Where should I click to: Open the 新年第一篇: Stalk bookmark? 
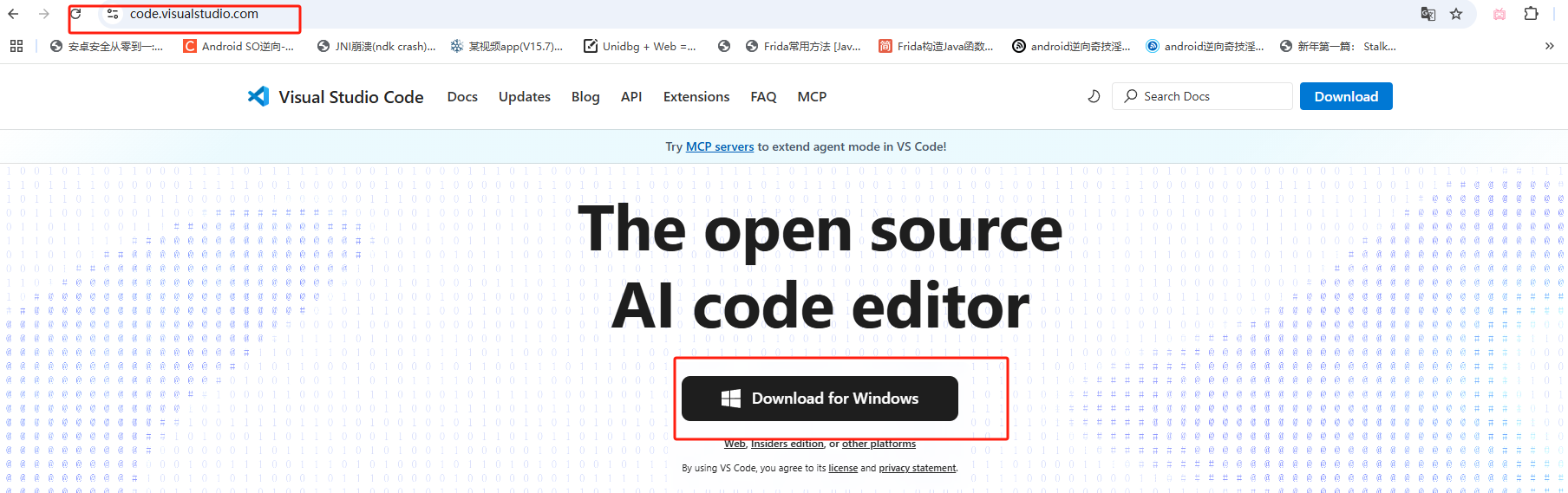click(x=1338, y=47)
